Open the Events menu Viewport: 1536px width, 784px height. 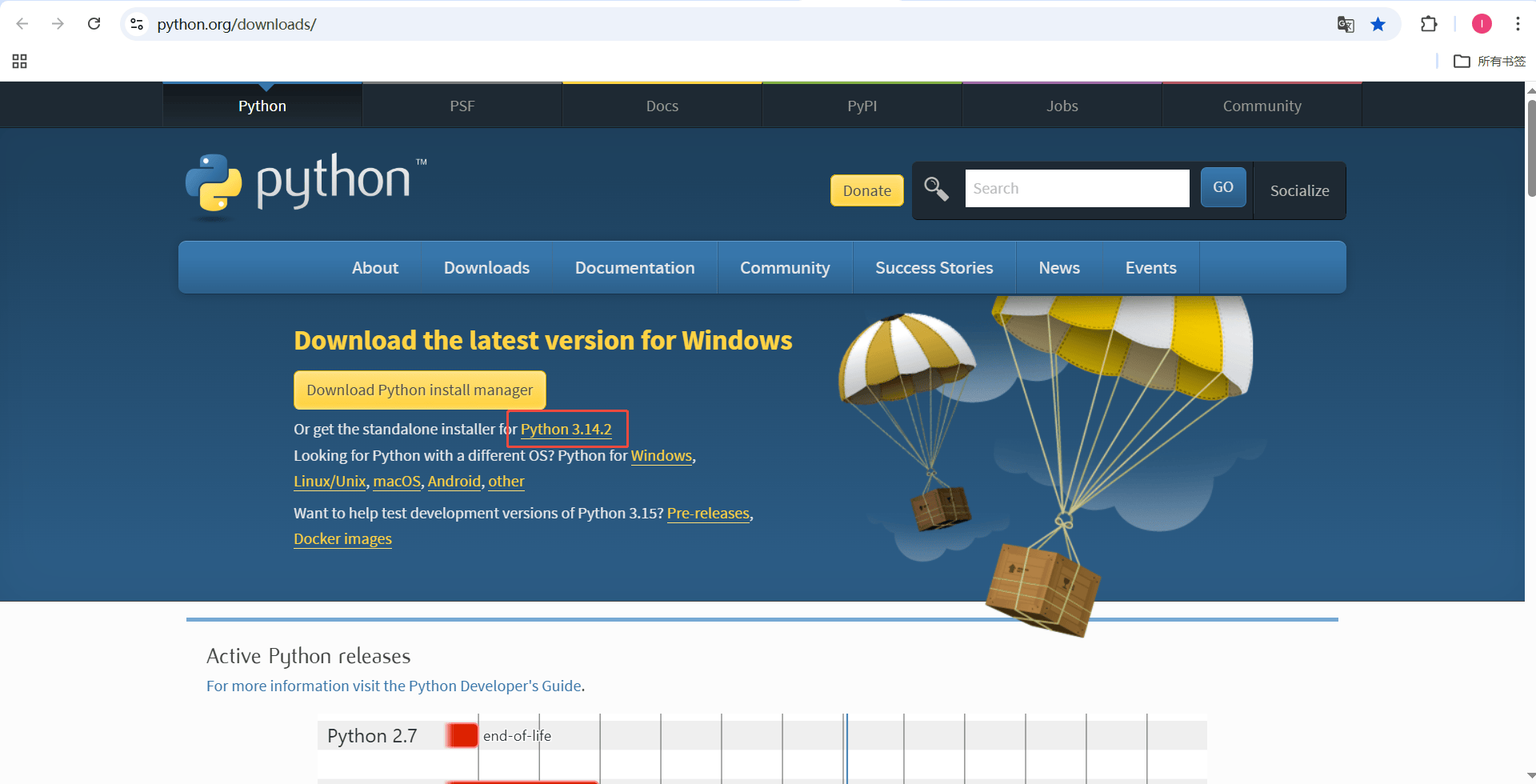click(1151, 268)
